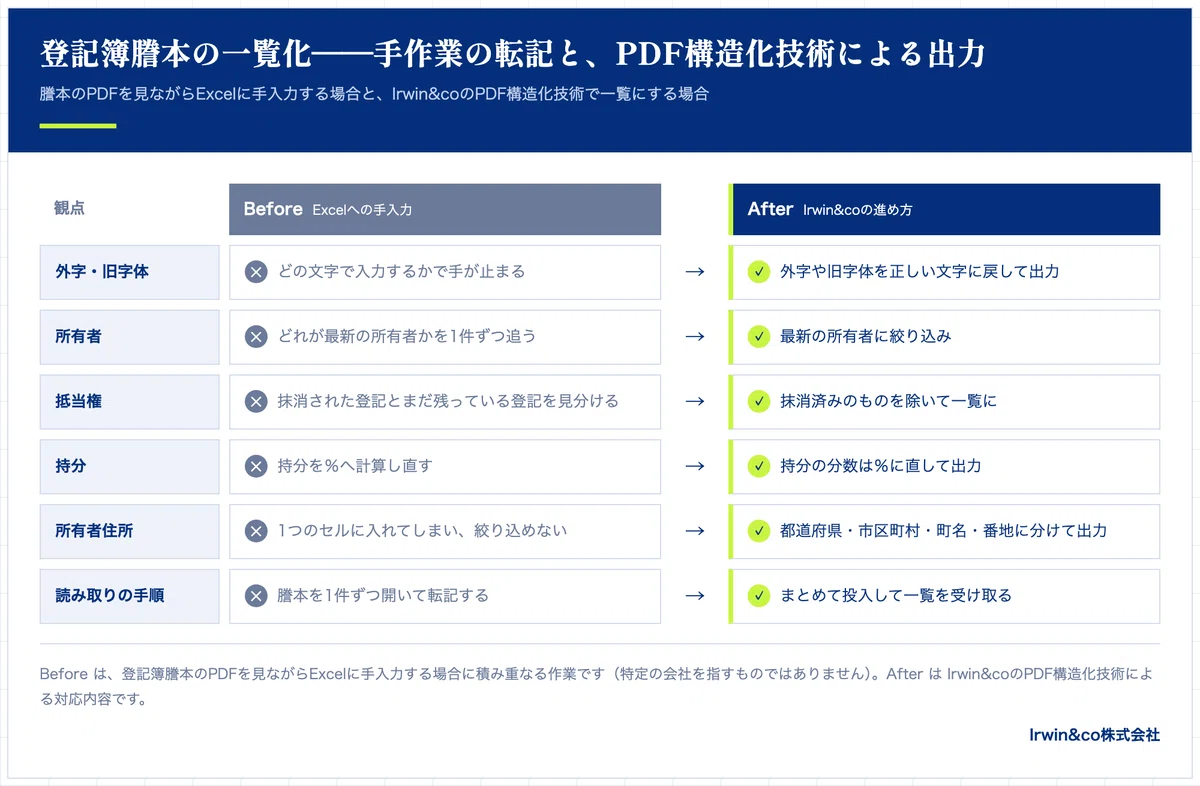Select the 所有者住所 row label
1200x786 pixels.
pyautogui.click(x=129, y=531)
